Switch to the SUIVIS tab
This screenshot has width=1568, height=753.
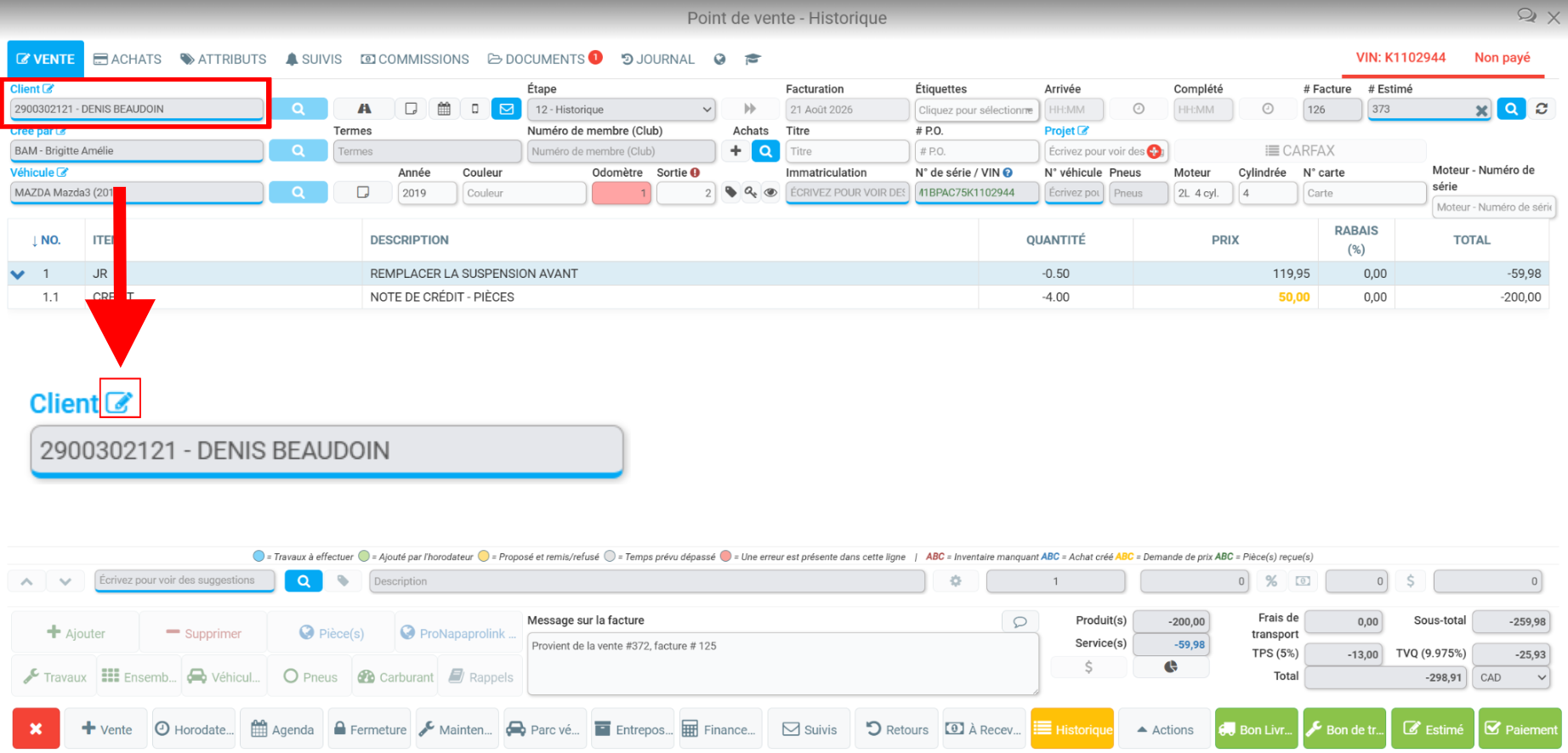click(x=314, y=59)
